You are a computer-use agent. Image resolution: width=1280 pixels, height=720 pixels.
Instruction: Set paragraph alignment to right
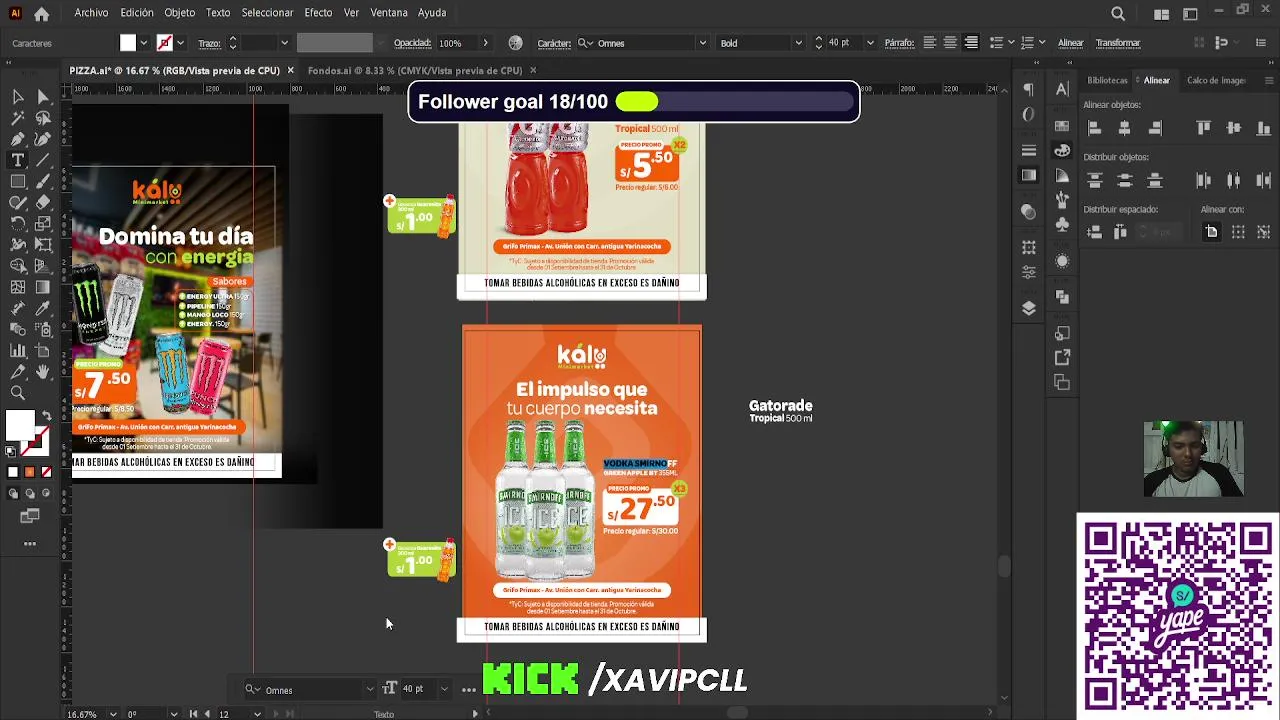click(x=971, y=43)
